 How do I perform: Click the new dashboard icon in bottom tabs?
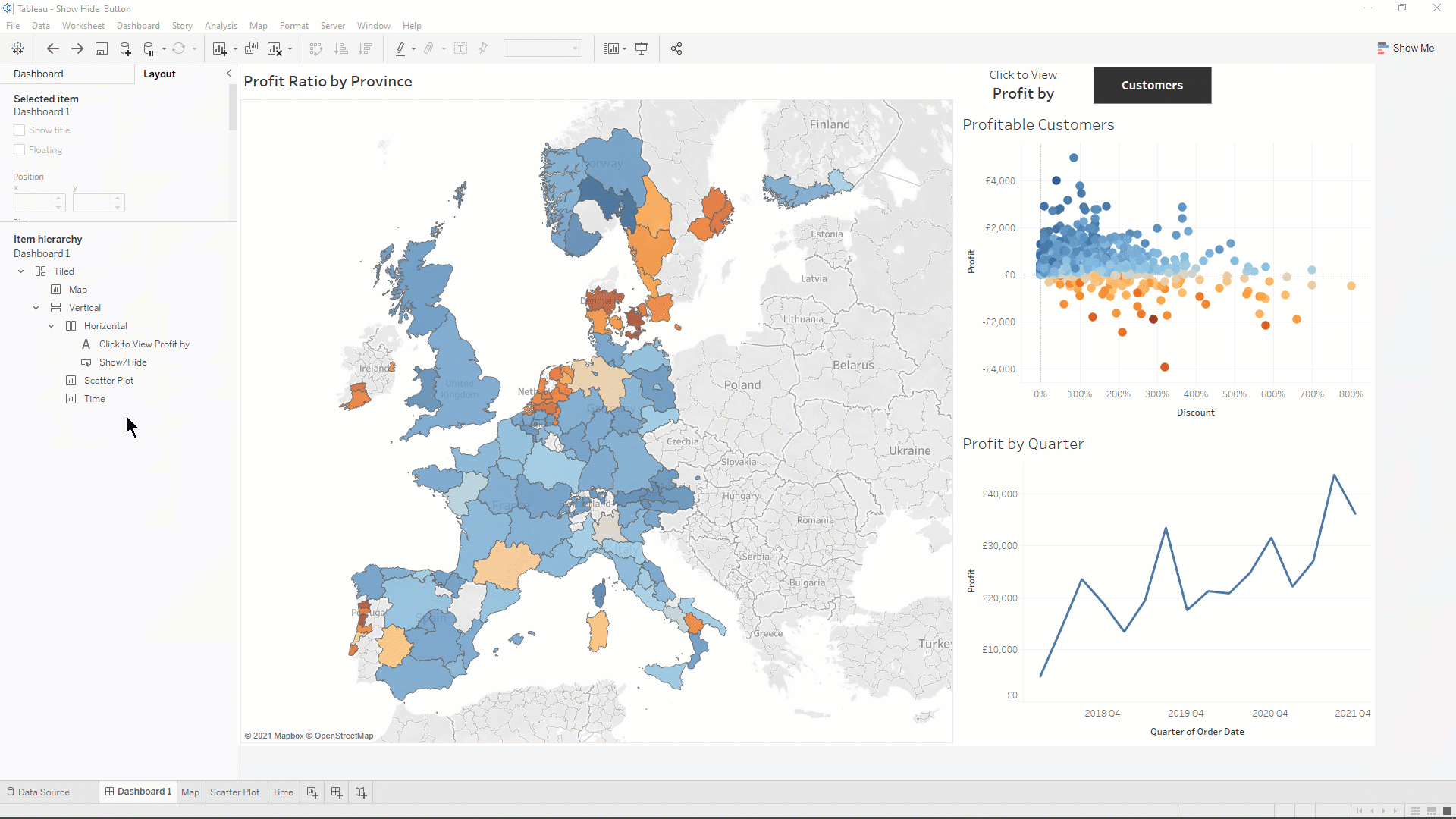(x=337, y=792)
